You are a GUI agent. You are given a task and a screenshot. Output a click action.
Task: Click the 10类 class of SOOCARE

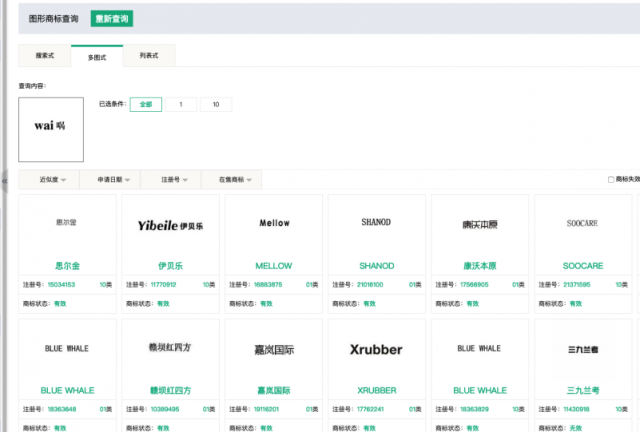tap(621, 285)
